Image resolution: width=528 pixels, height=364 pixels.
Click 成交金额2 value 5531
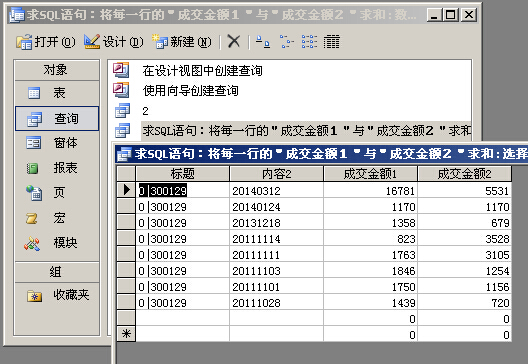pyautogui.click(x=464, y=191)
